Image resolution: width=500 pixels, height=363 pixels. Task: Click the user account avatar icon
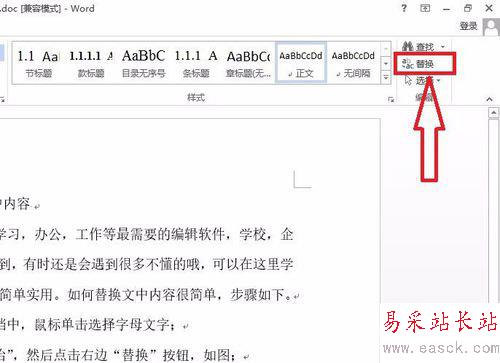[491, 27]
